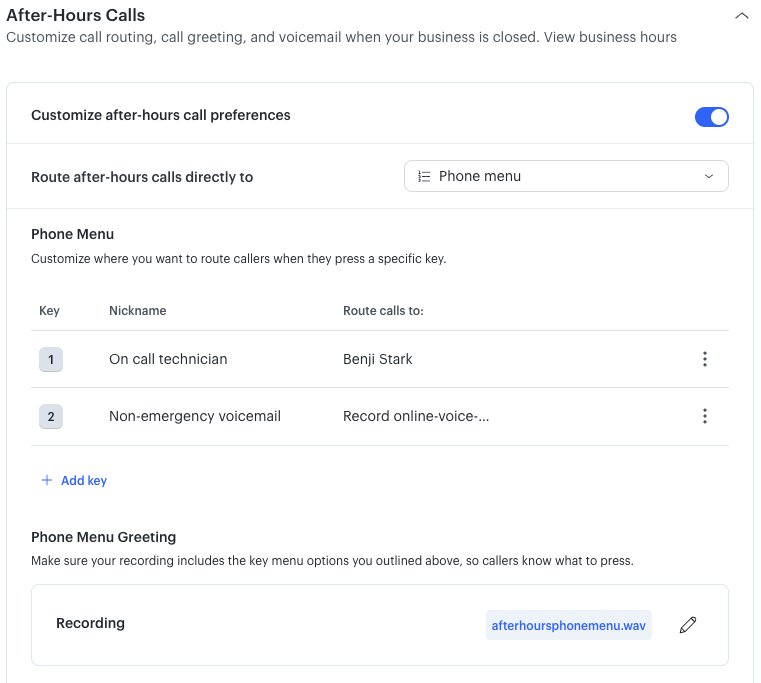The height and width of the screenshot is (683, 761).
Task: Click the Route calls to column header
Action: click(383, 311)
